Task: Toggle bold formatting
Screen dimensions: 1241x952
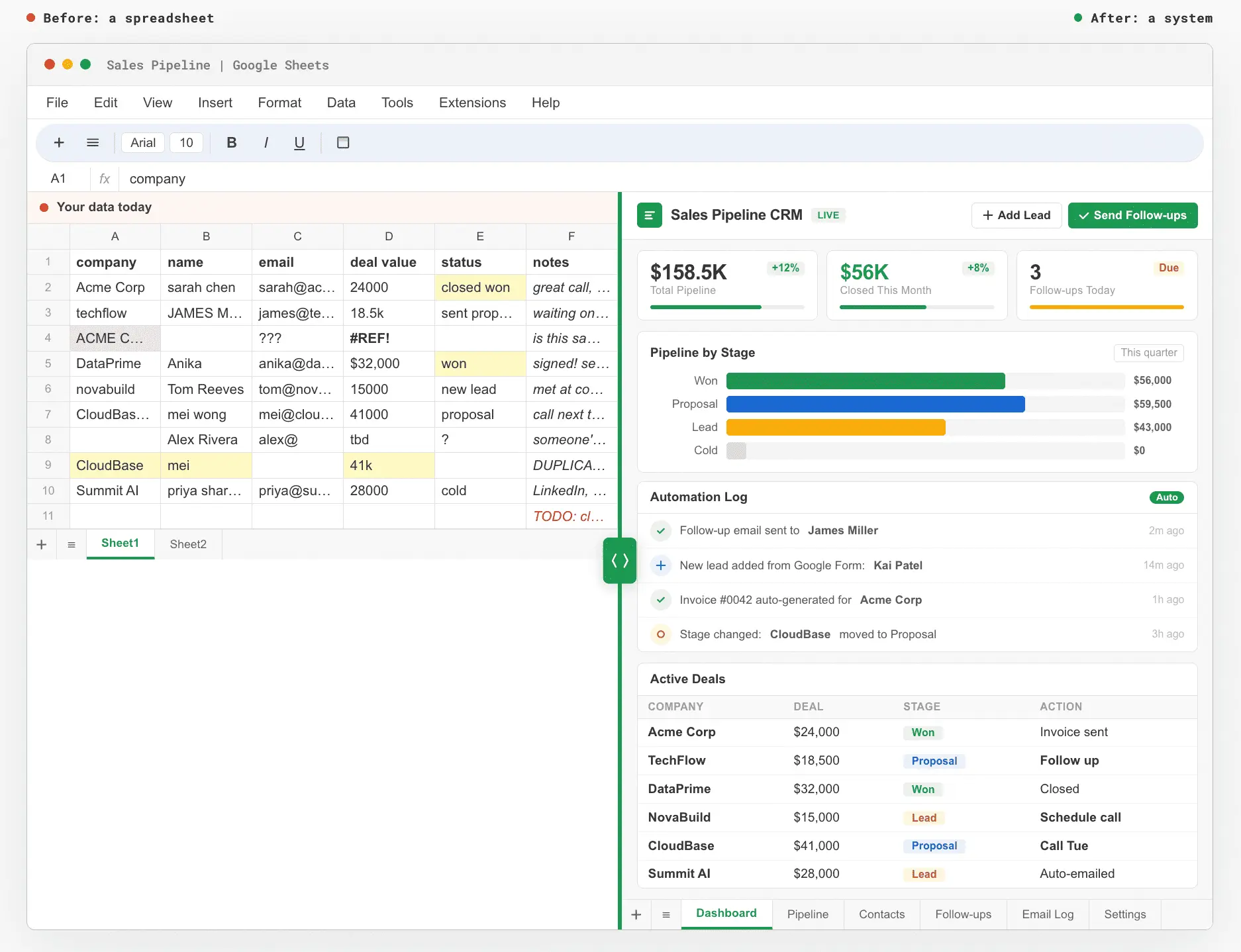Action: pyautogui.click(x=231, y=142)
